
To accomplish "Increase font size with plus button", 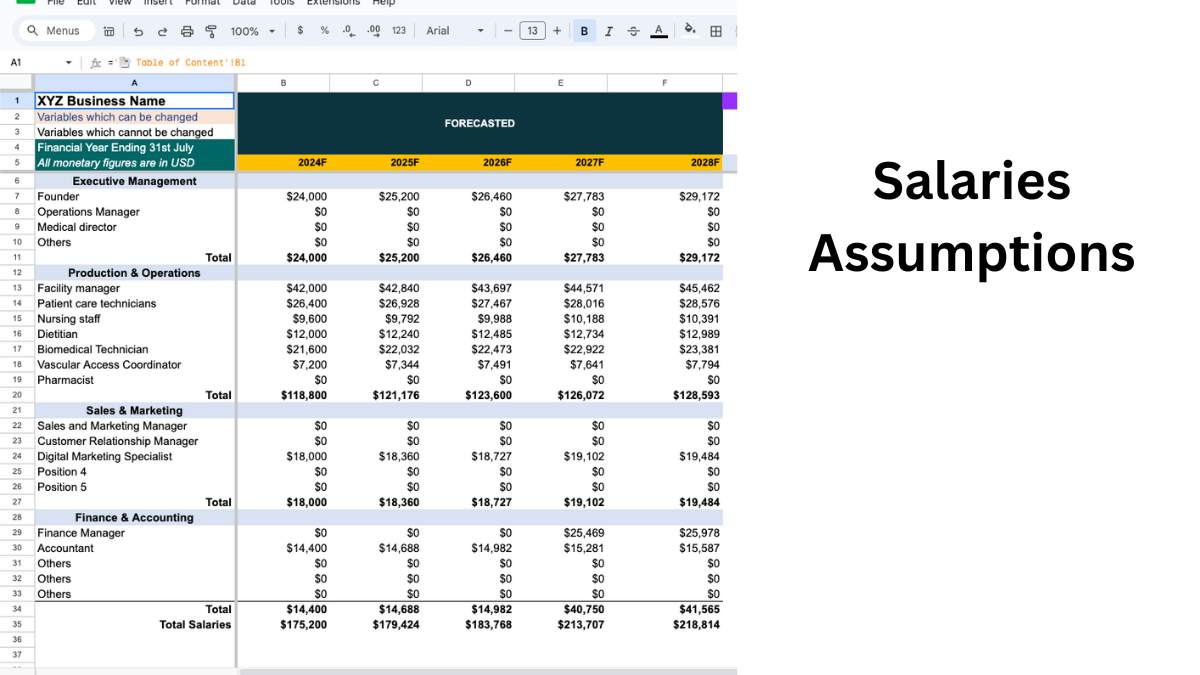I will click(557, 31).
